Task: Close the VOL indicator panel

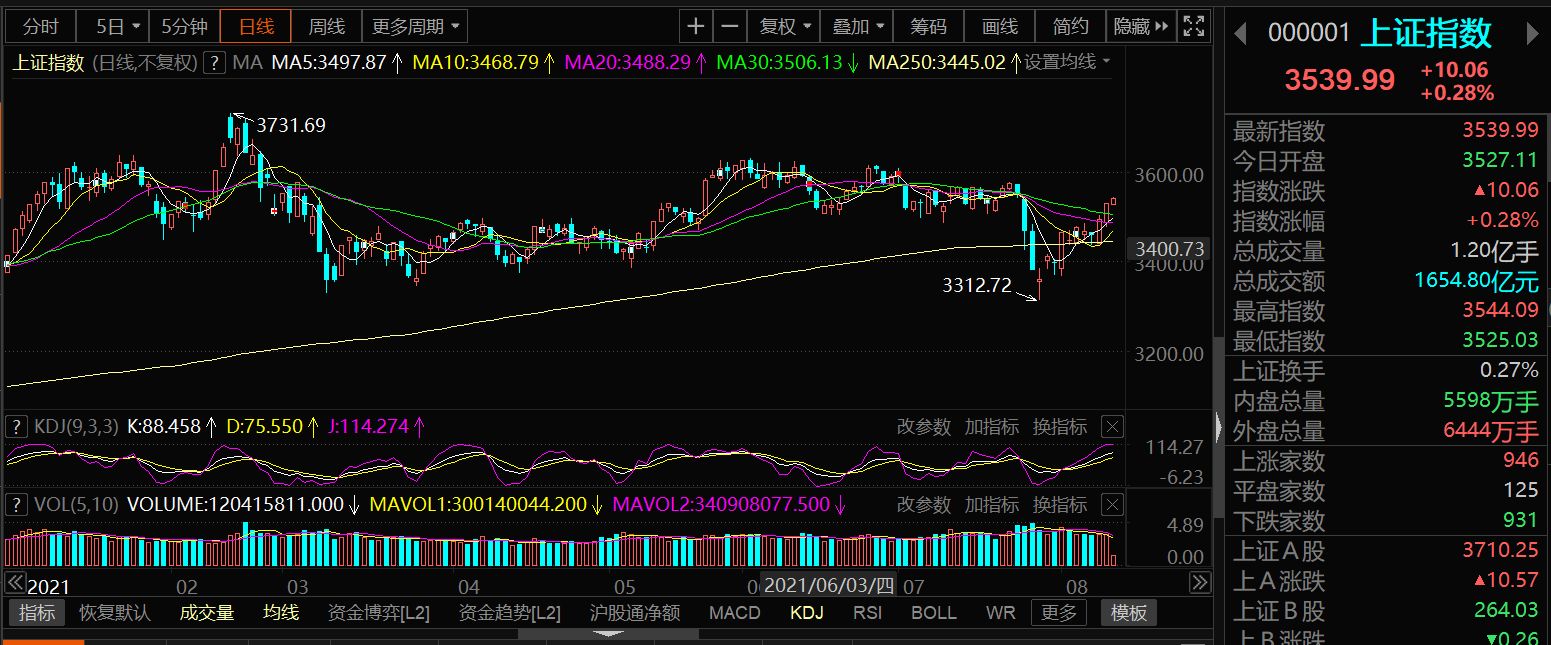Action: point(1112,505)
